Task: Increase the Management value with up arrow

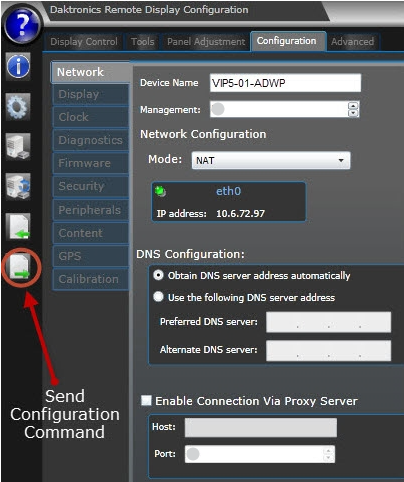Action: pyautogui.click(x=353, y=106)
